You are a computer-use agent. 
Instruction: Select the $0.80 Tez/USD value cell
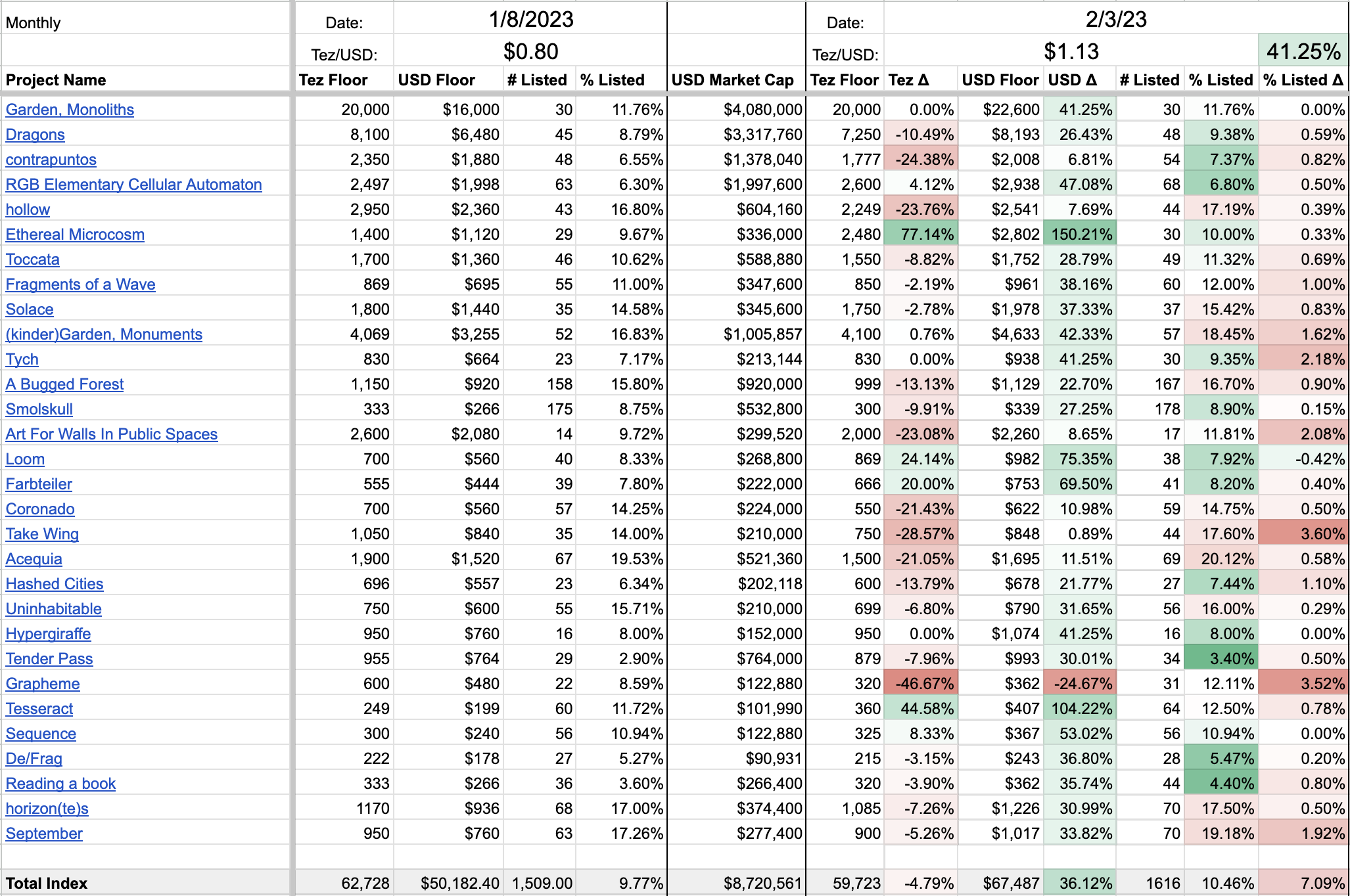tap(530, 51)
